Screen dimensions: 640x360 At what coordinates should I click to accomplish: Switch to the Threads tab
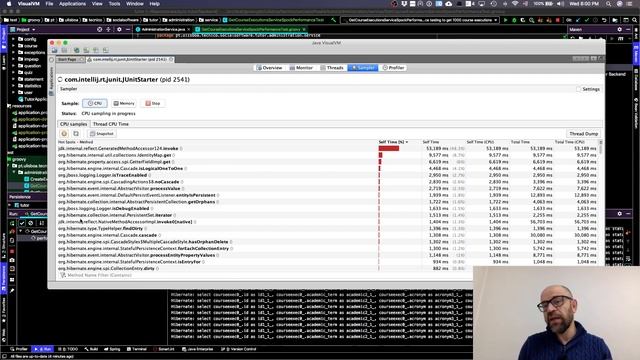pos(332,68)
